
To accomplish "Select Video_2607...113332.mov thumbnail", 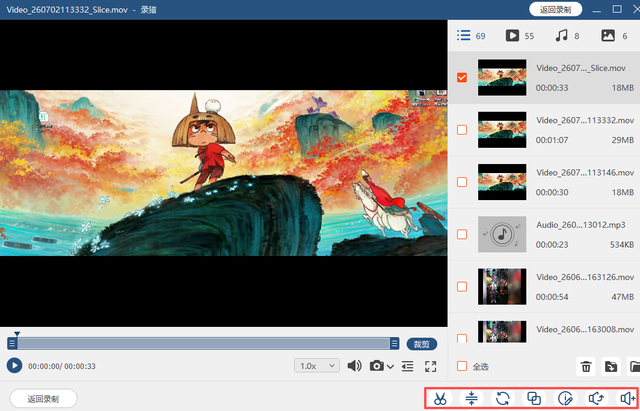I will click(502, 130).
